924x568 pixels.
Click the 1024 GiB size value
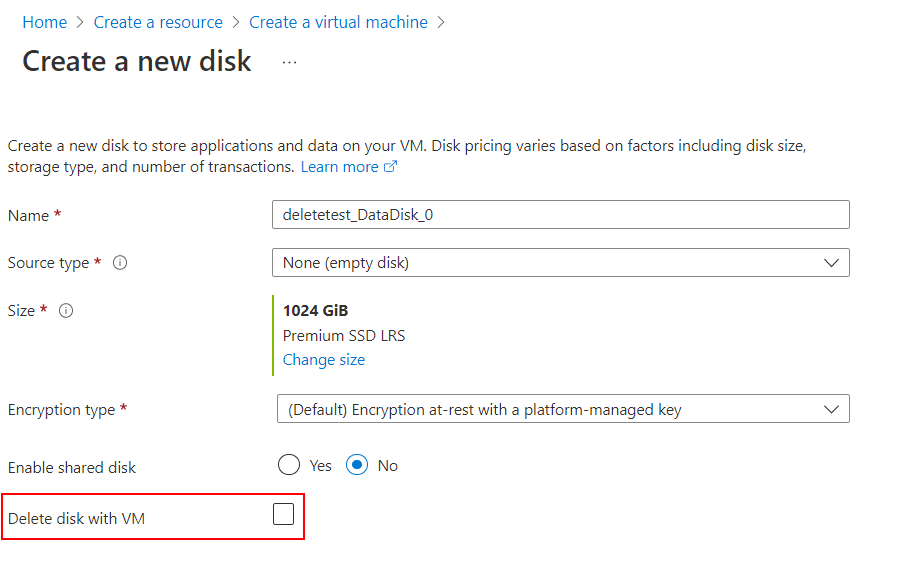(315, 311)
